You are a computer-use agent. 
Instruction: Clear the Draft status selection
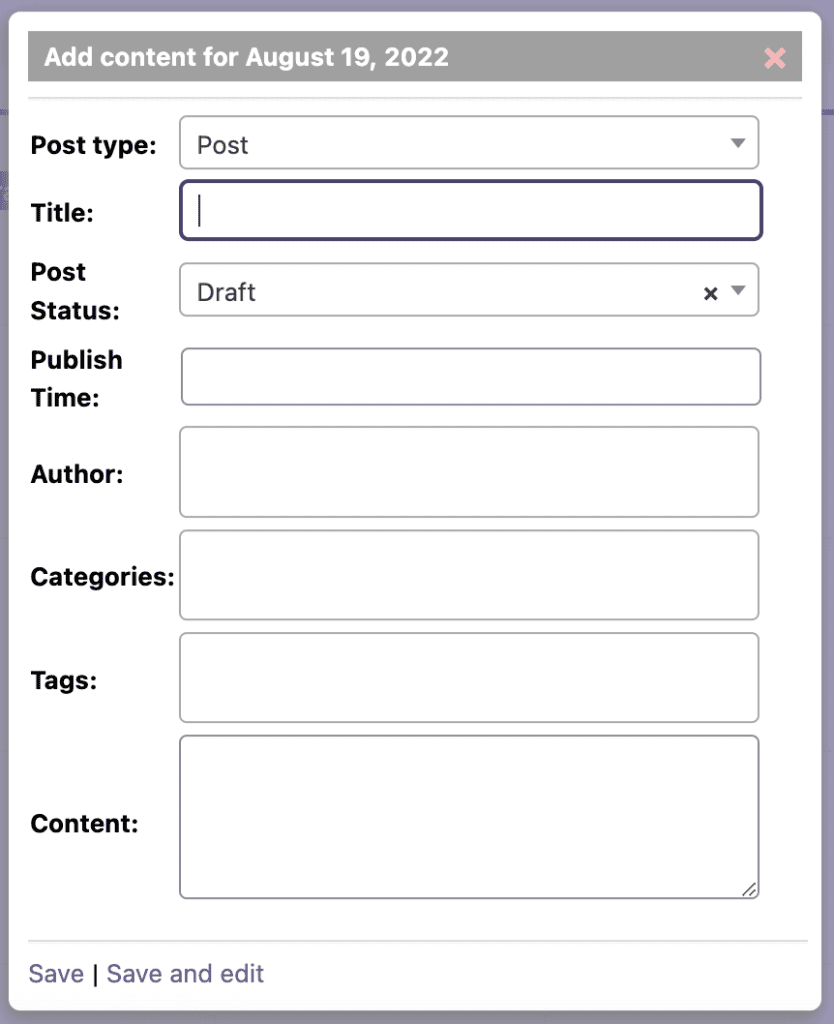(710, 293)
